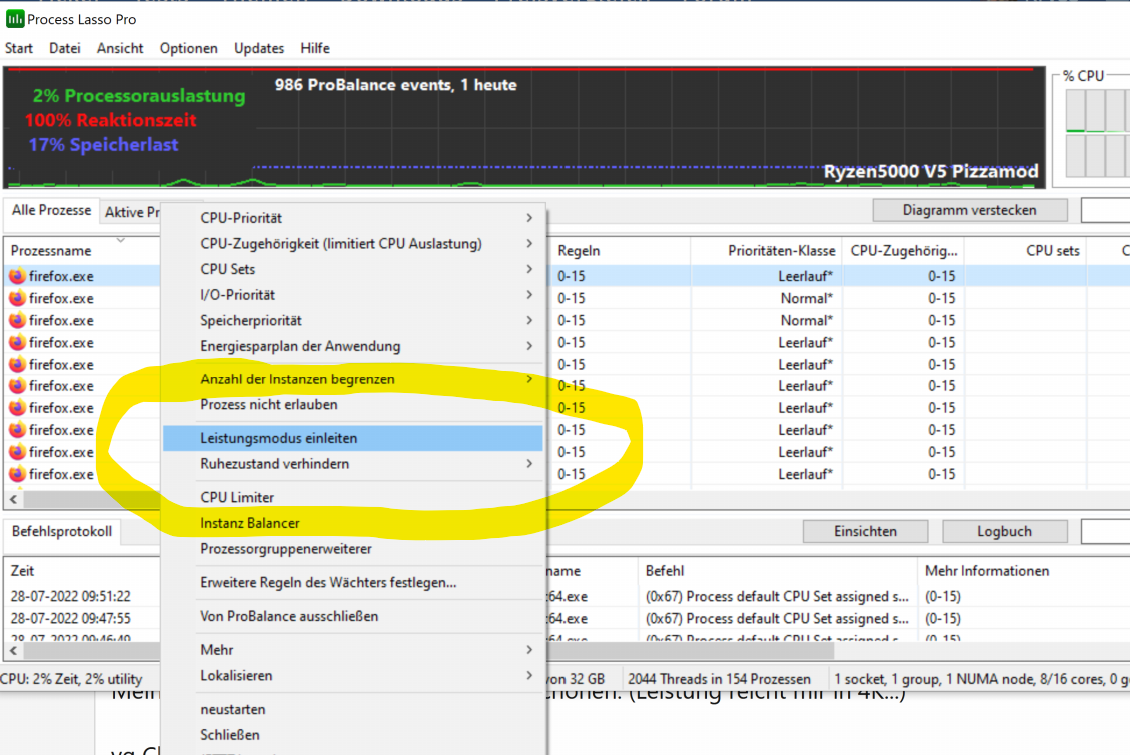Click Firefox icon in third firefox.exe row
The height and width of the screenshot is (755, 1130).
(17, 320)
